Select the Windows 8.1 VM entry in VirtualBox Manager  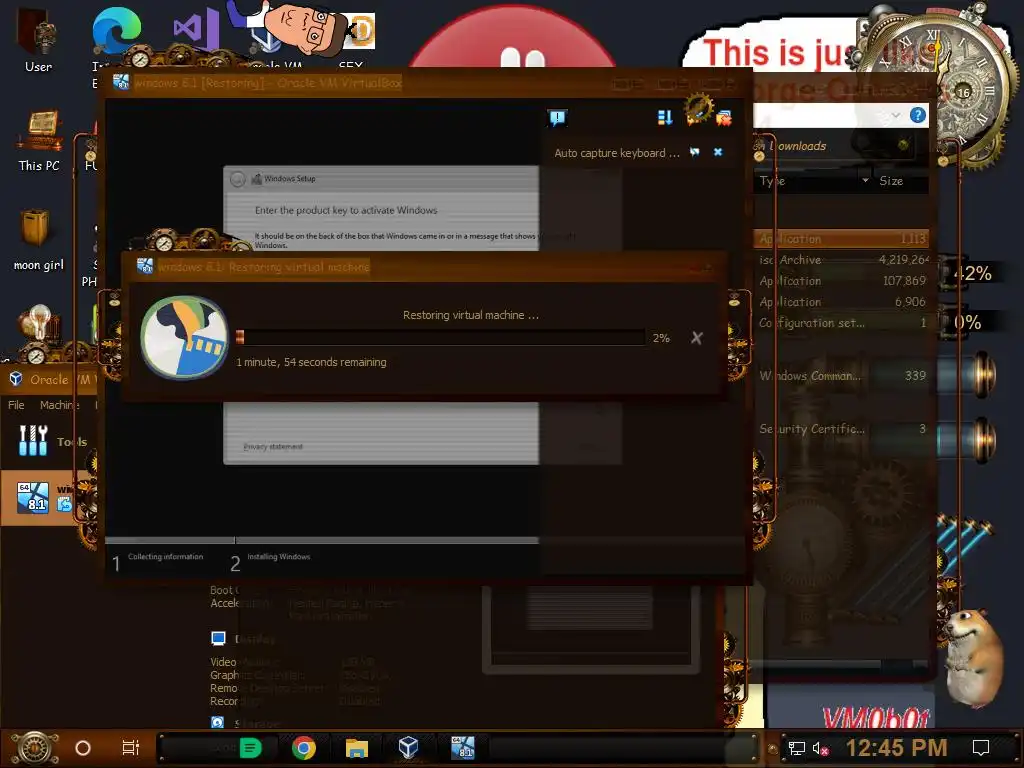(46, 498)
